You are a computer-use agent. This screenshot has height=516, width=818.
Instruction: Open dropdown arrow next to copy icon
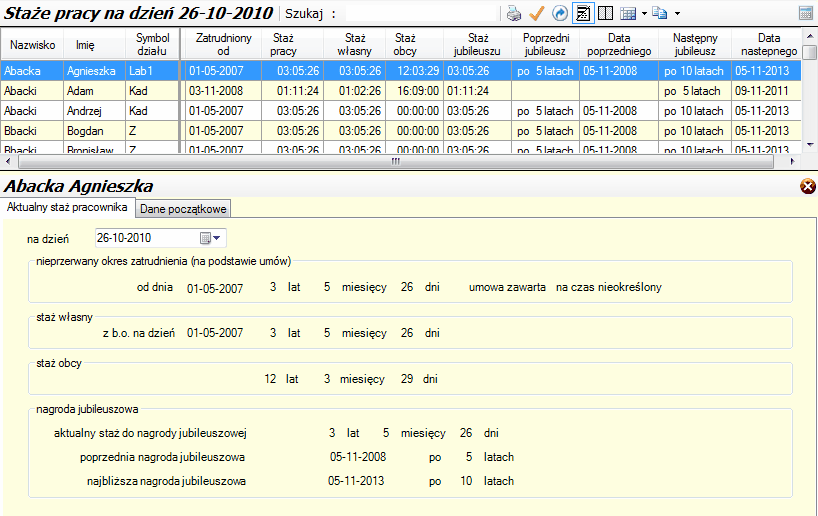tap(677, 14)
